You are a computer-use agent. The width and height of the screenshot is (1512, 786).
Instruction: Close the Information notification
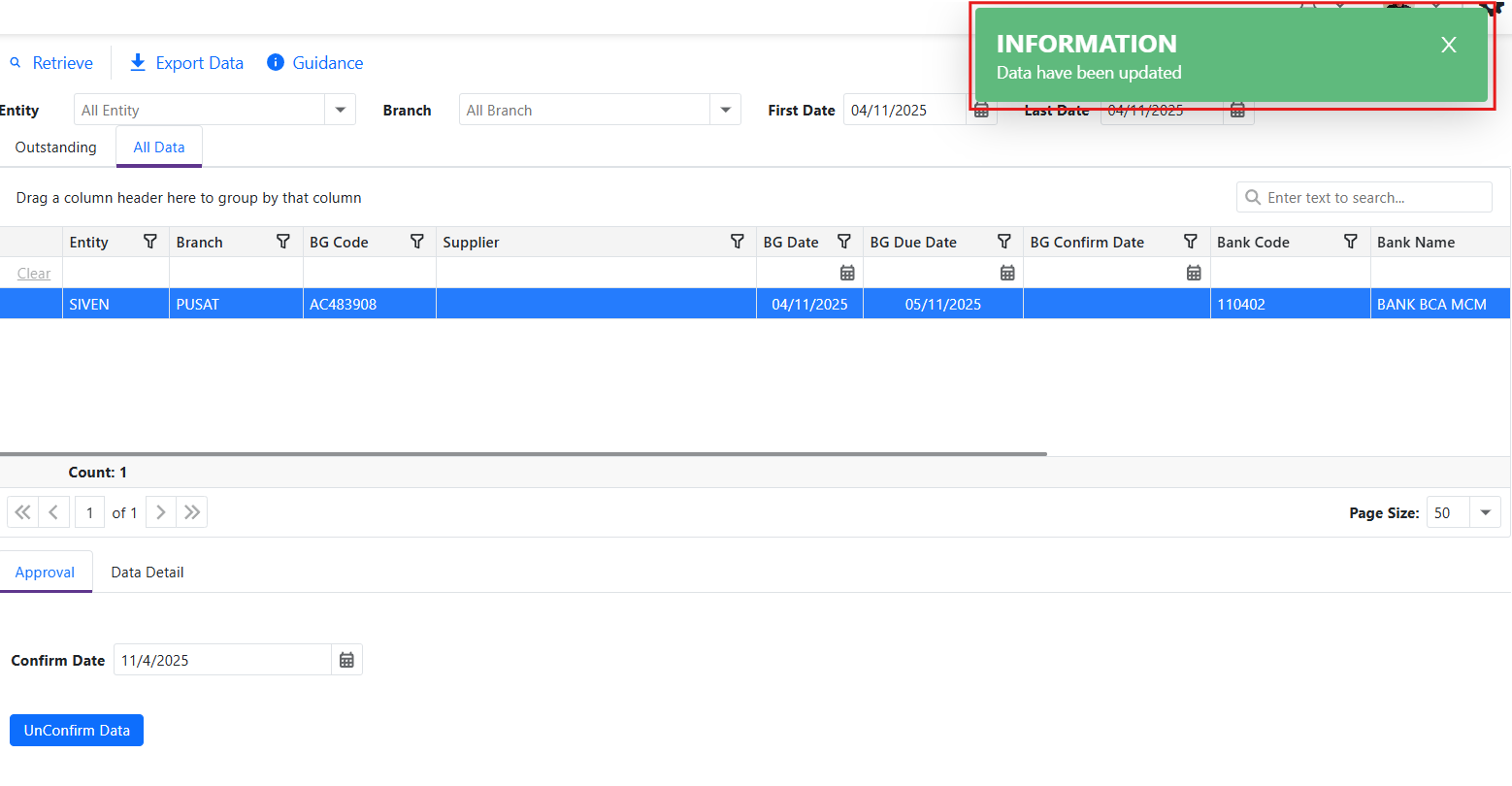point(1449,45)
